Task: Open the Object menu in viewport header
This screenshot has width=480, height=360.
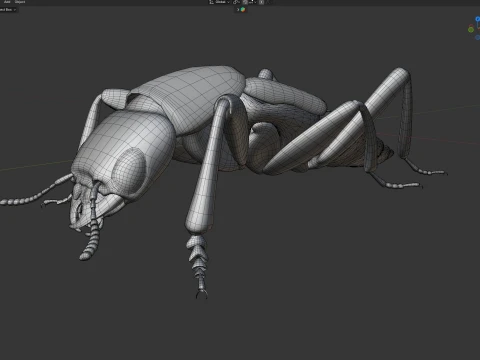Action: 20,2
